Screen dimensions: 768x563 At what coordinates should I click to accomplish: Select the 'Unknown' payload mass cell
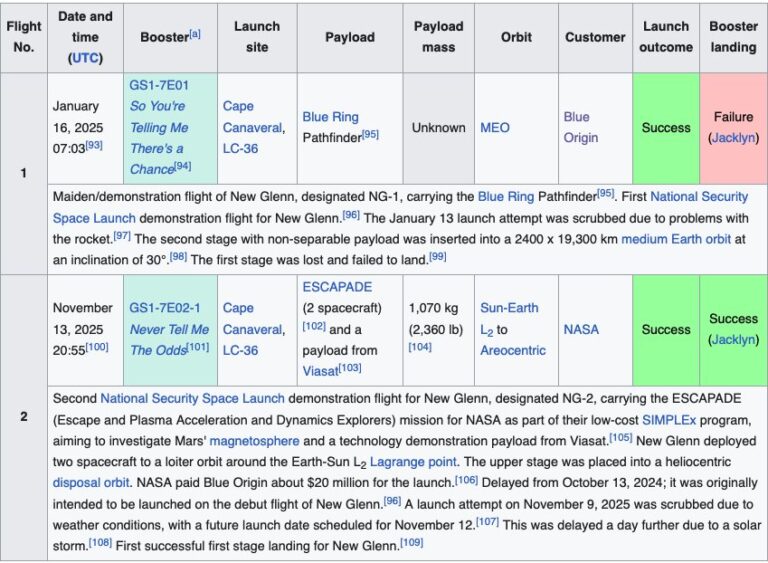[438, 128]
